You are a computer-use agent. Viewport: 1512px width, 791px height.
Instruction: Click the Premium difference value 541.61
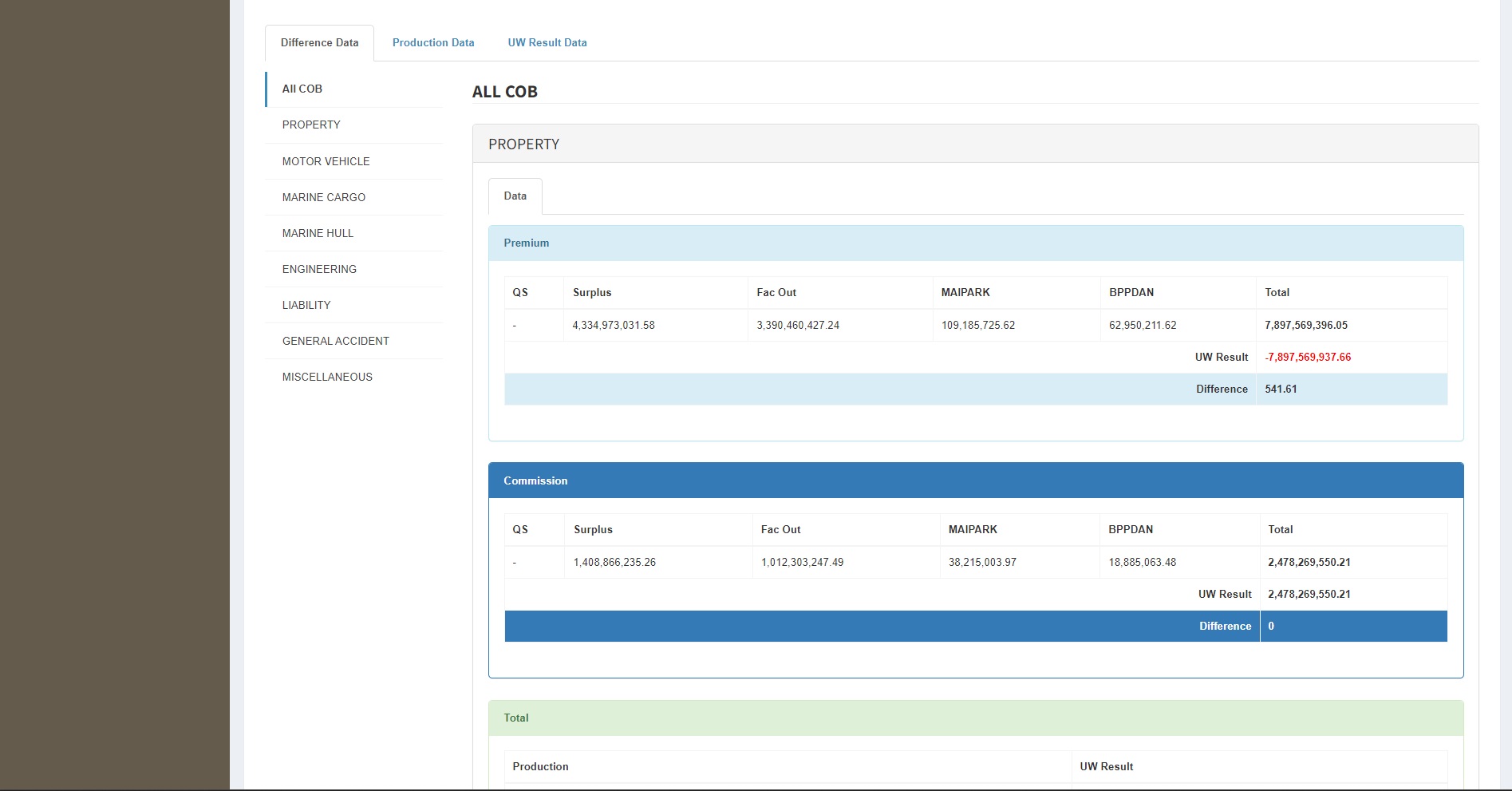(x=1281, y=390)
